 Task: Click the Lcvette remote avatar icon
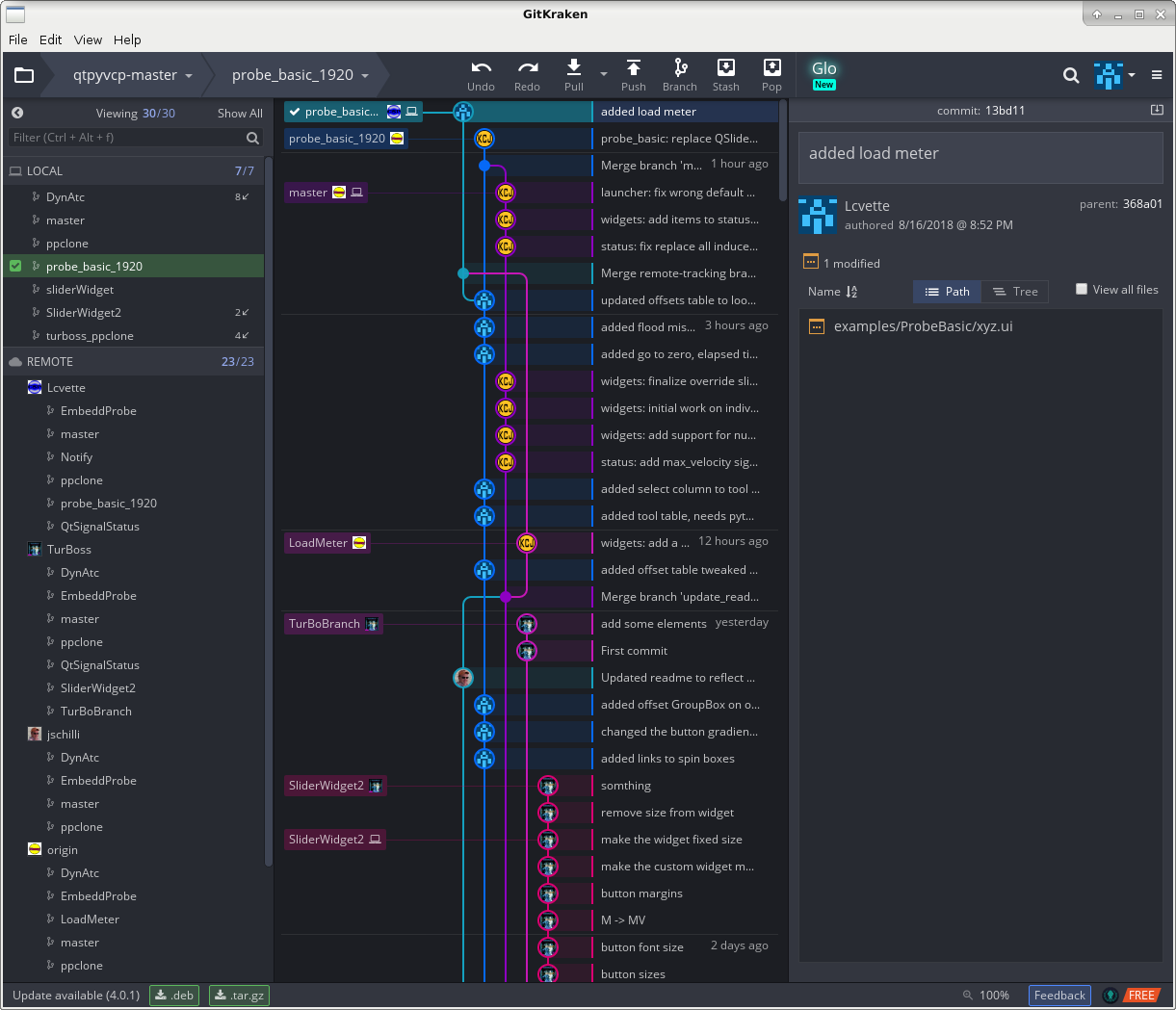coord(35,388)
